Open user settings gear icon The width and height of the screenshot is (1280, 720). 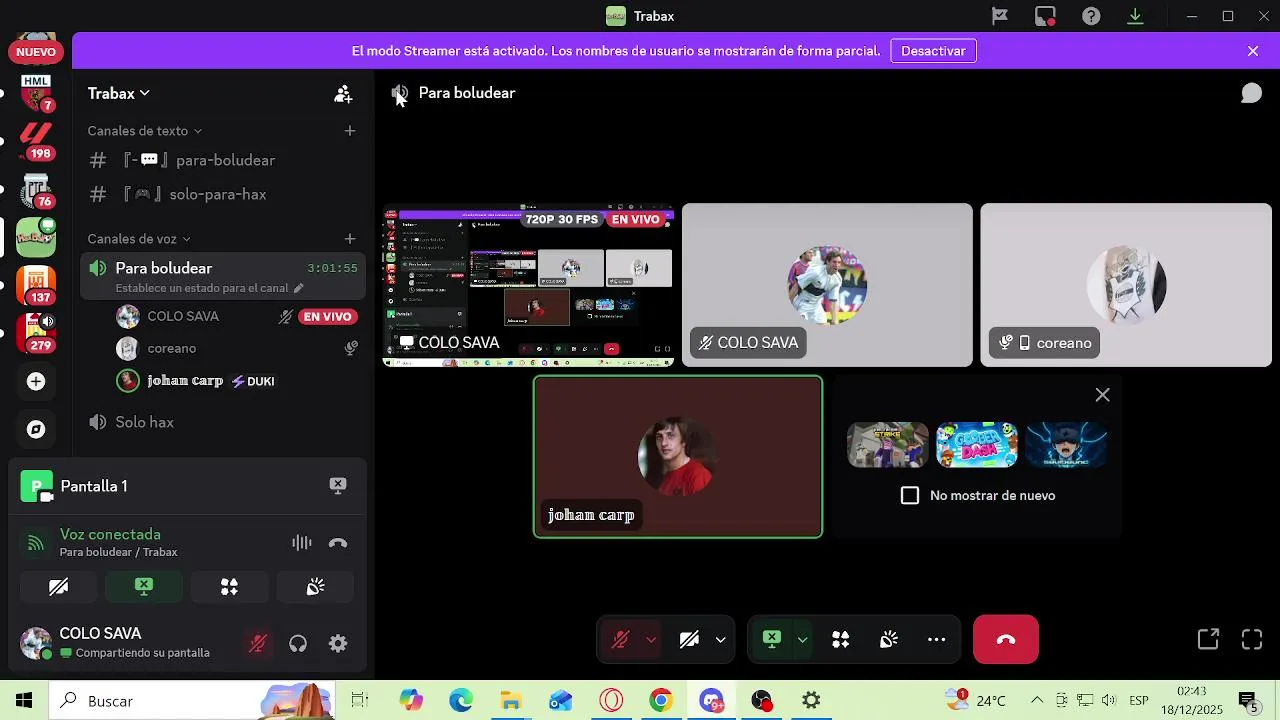338,644
